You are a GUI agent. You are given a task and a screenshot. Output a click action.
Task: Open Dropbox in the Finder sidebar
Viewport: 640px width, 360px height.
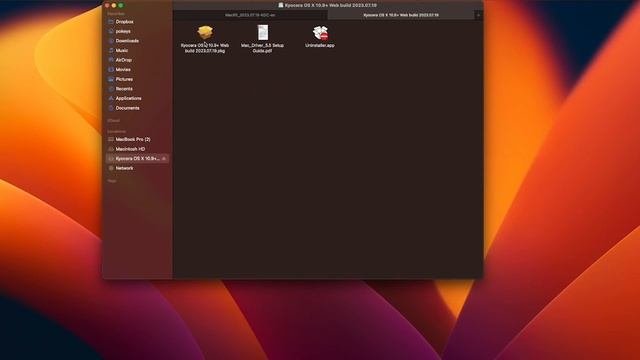124,22
